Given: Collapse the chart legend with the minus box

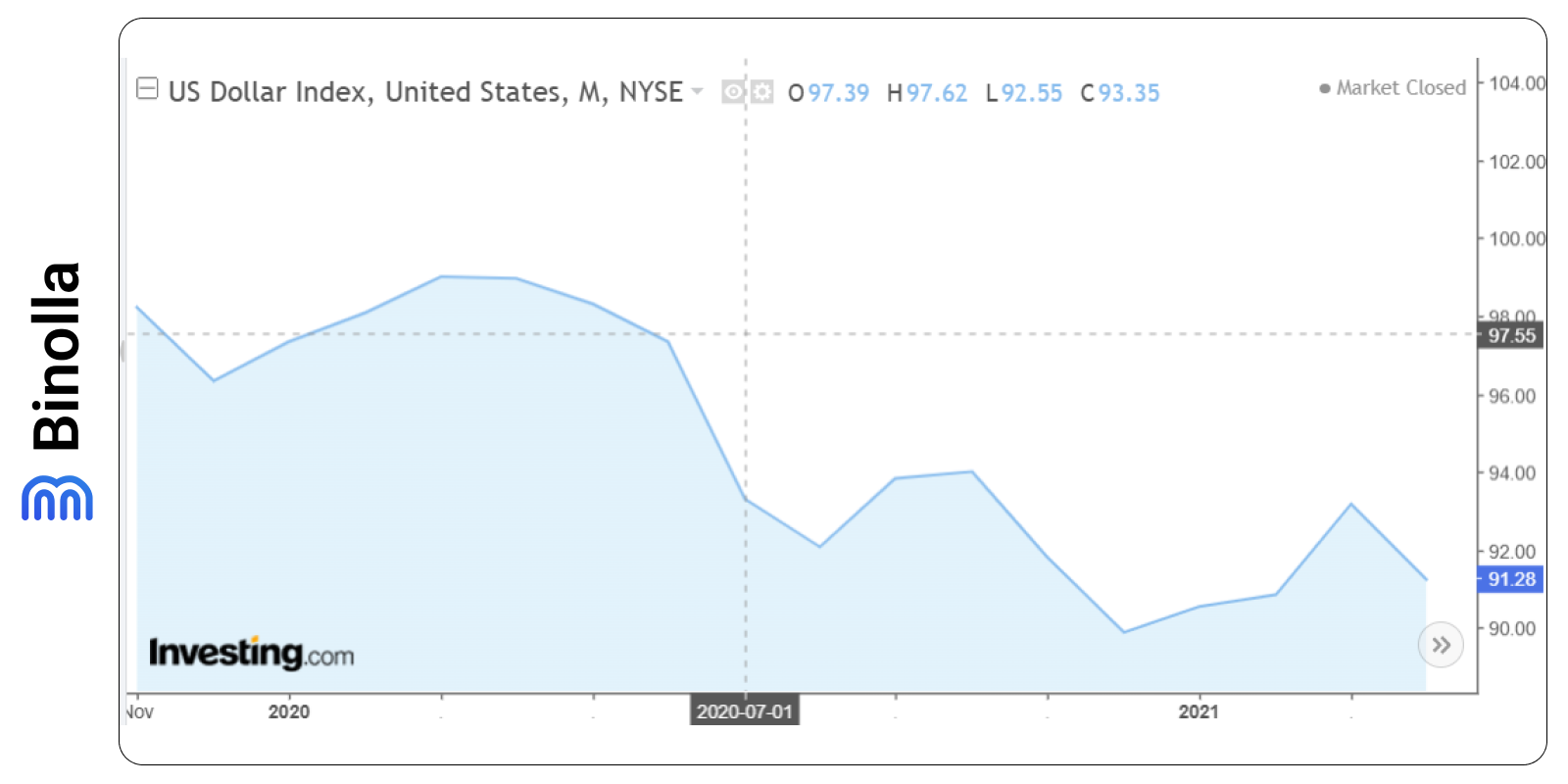Looking at the screenshot, I should [147, 89].
